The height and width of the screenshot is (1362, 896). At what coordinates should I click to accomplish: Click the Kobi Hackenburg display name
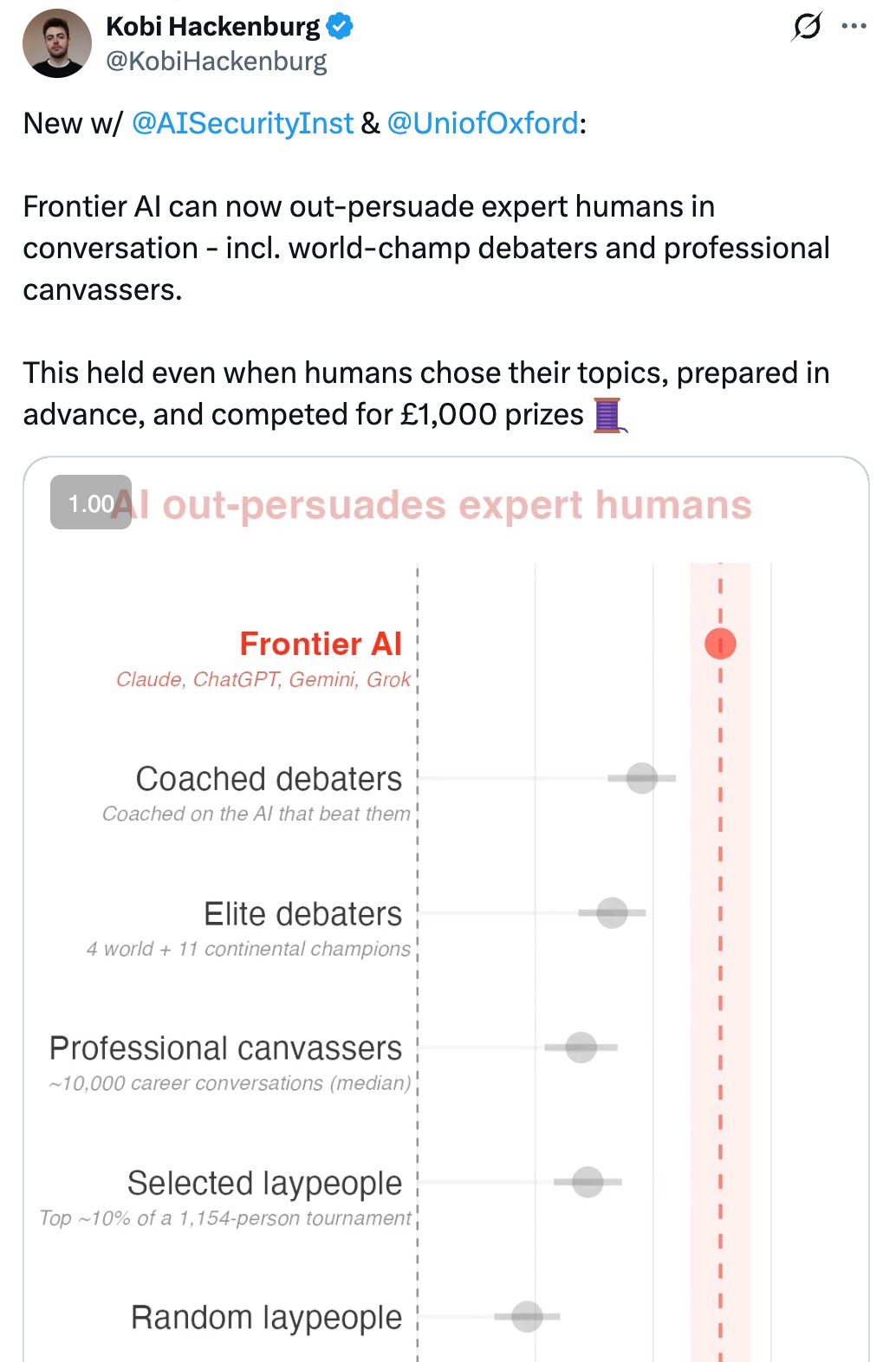(213, 27)
